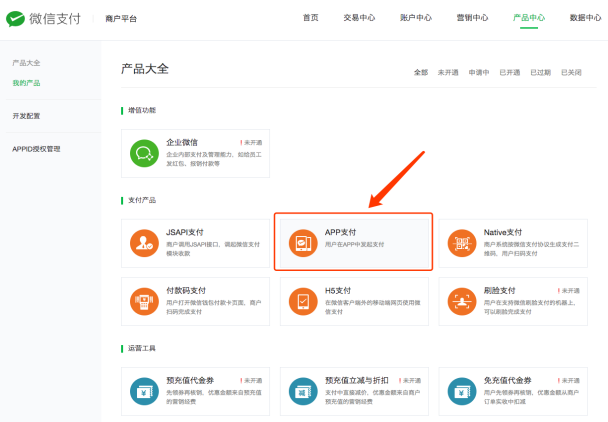Open the JSAPI支付 product title
608x422 pixels.
coord(185,232)
